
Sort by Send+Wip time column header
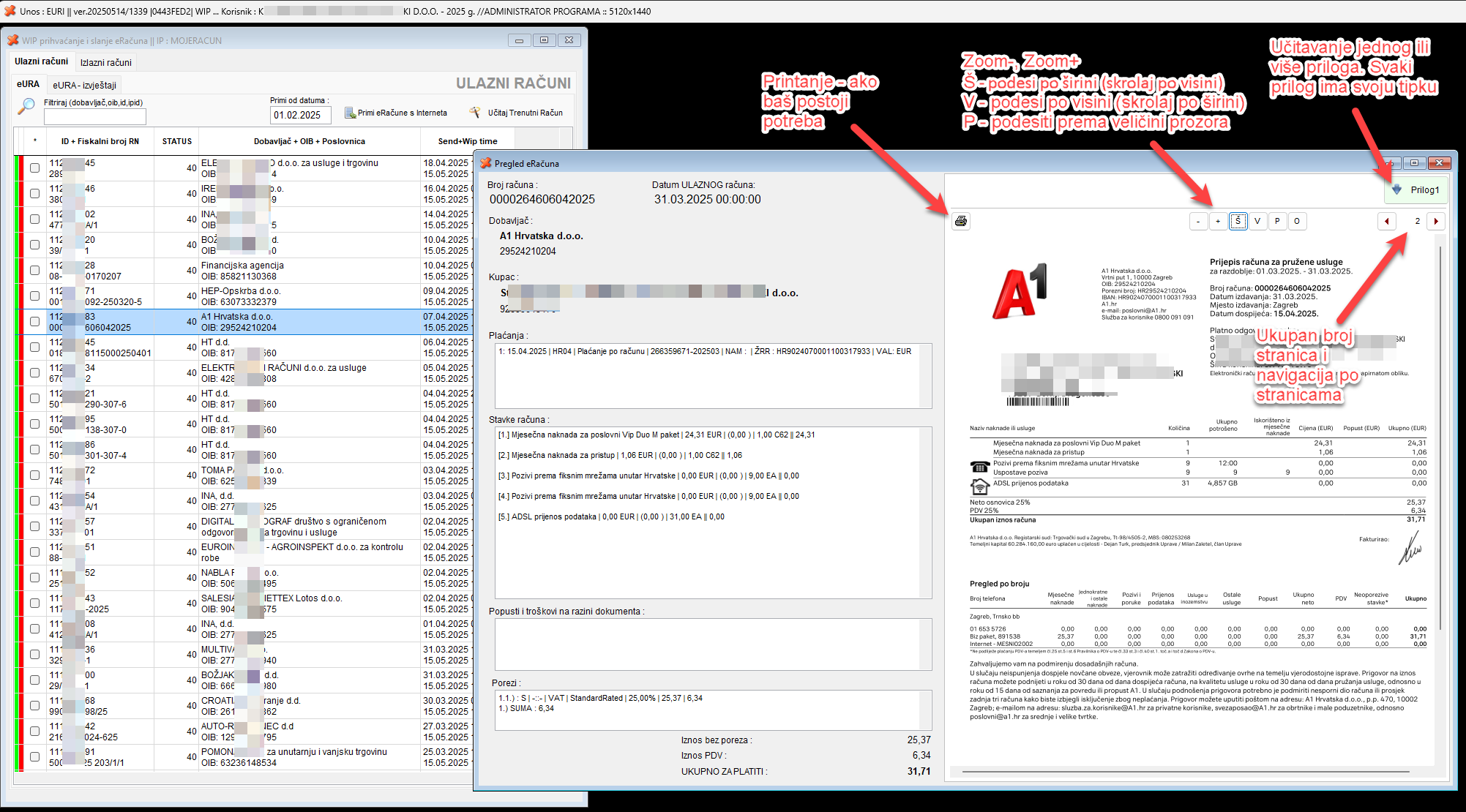coord(467,141)
